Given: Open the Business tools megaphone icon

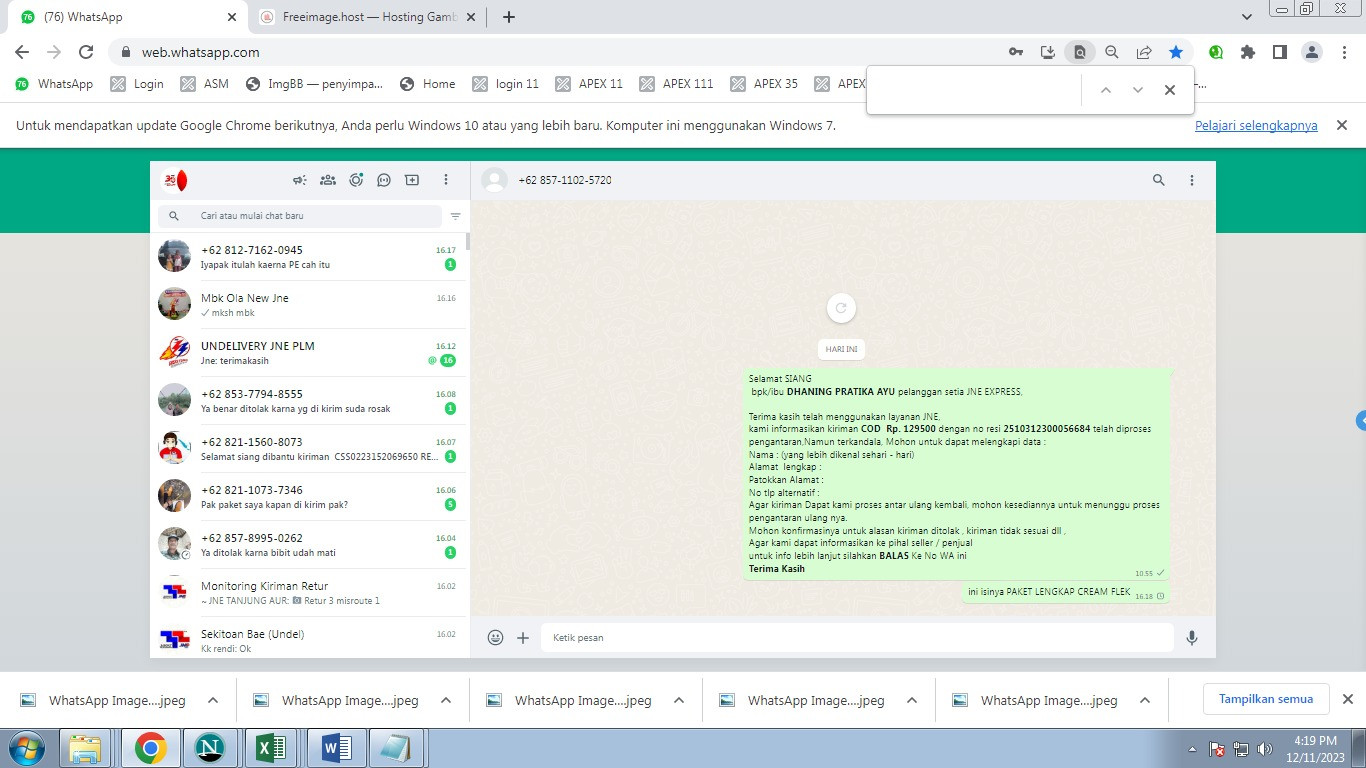Looking at the screenshot, I should (299, 180).
